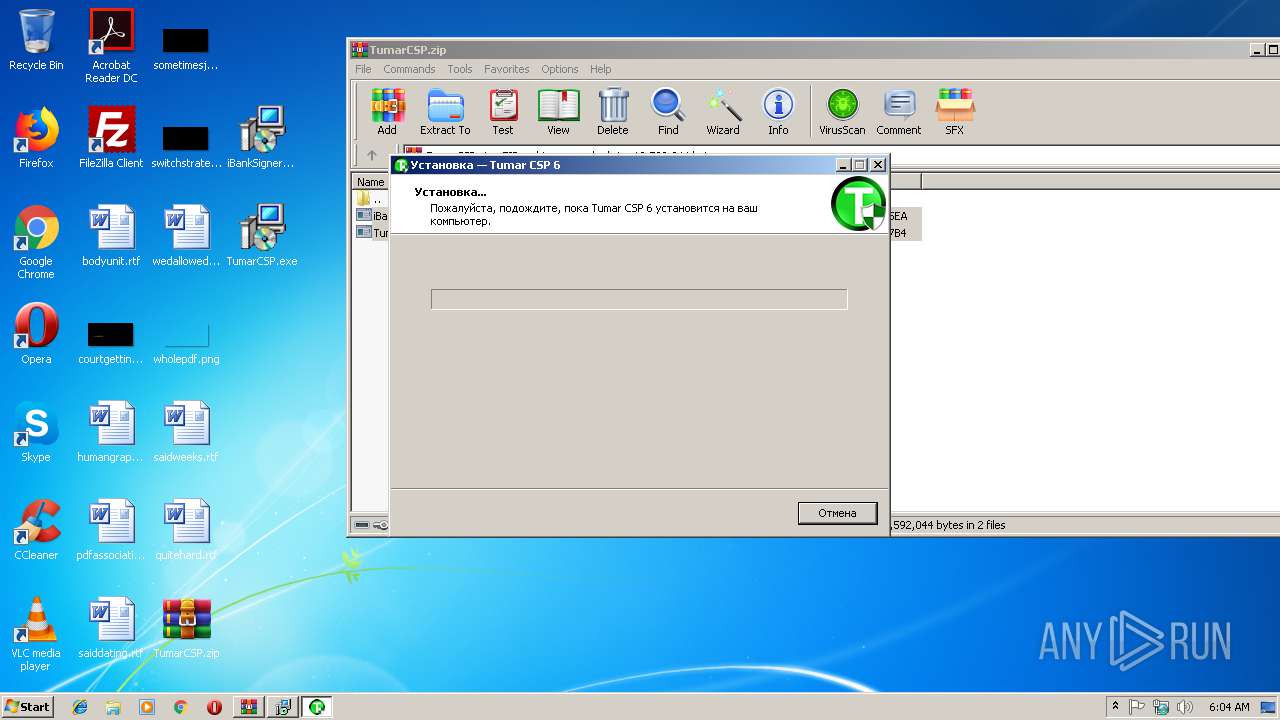Select the sometimesj desktop file
Image resolution: width=1280 pixels, height=720 pixels.
click(x=186, y=50)
